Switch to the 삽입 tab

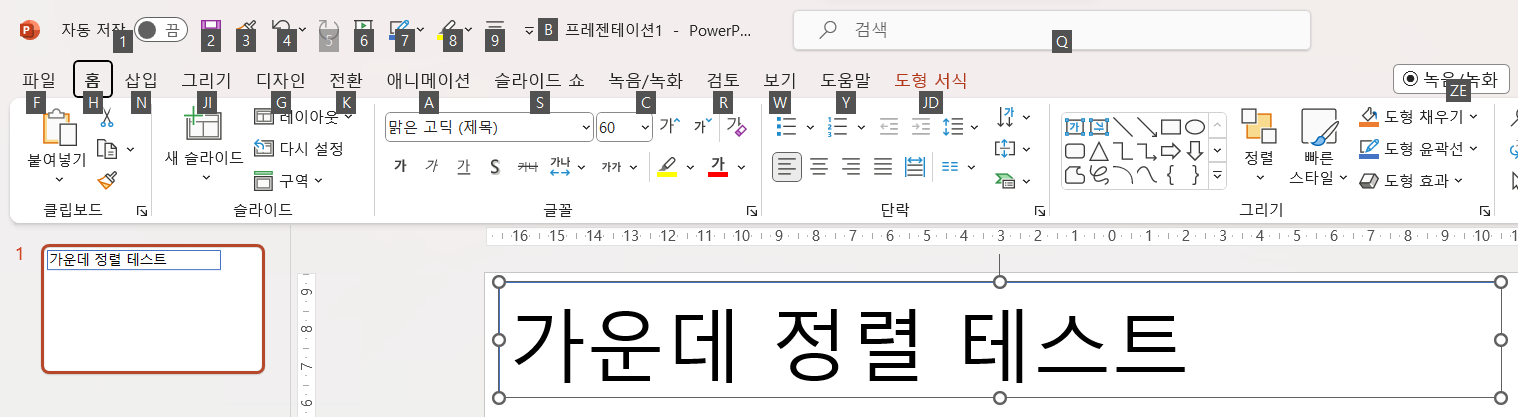141,80
